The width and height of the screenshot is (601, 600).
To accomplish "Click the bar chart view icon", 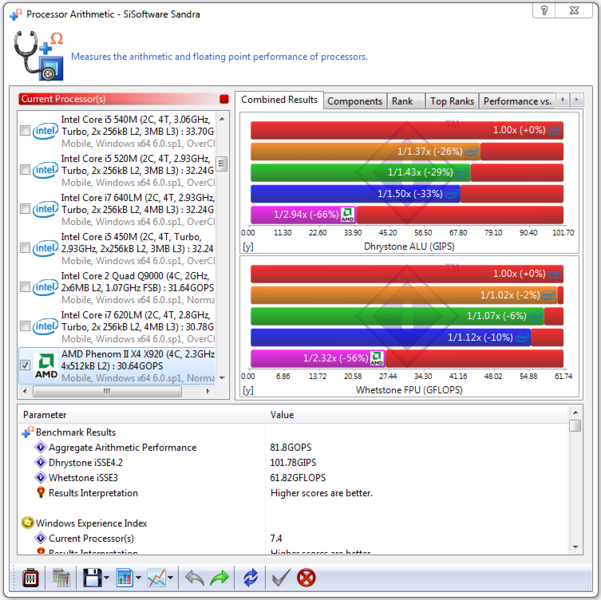I will click(125, 577).
